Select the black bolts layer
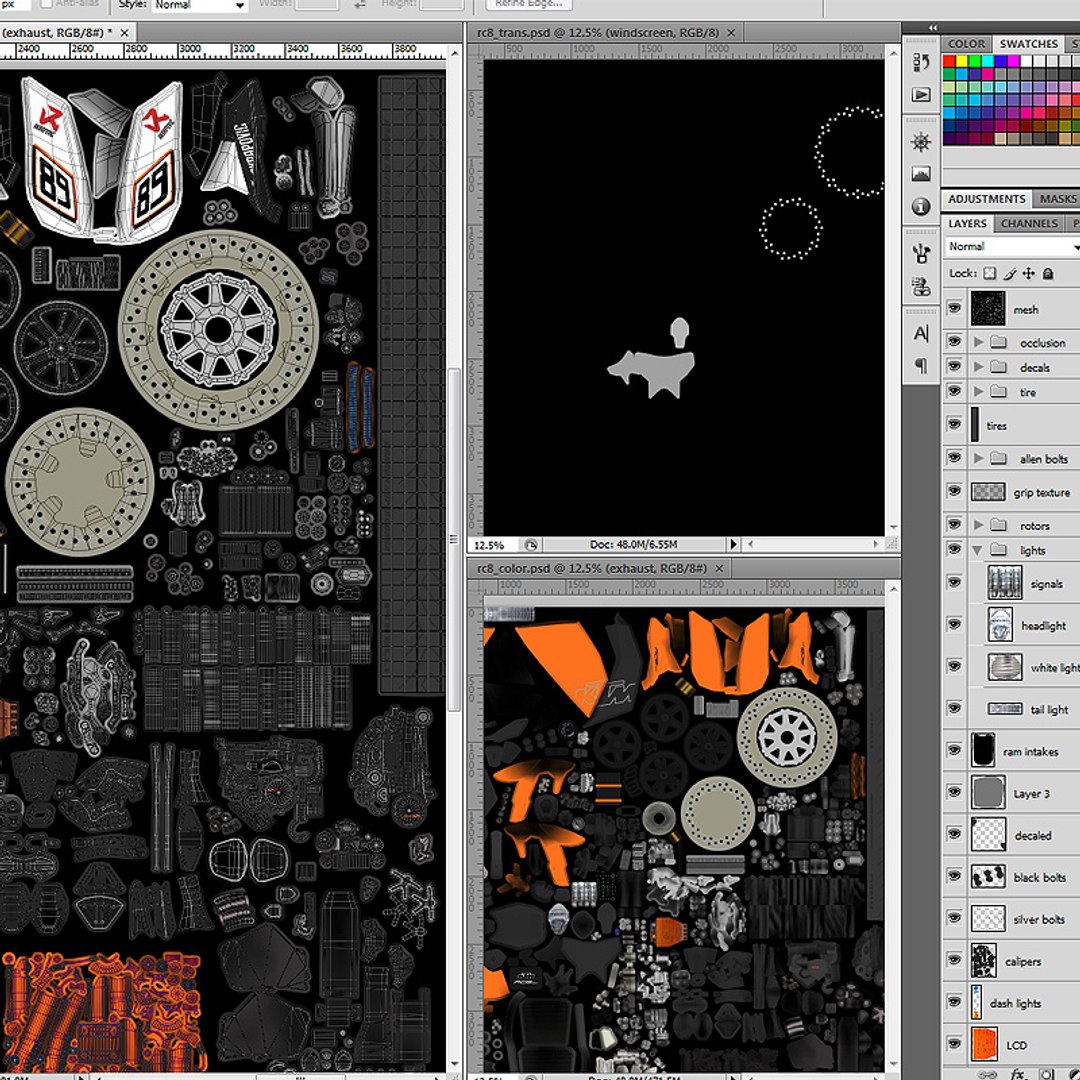Viewport: 1080px width, 1080px height. 1010,877
